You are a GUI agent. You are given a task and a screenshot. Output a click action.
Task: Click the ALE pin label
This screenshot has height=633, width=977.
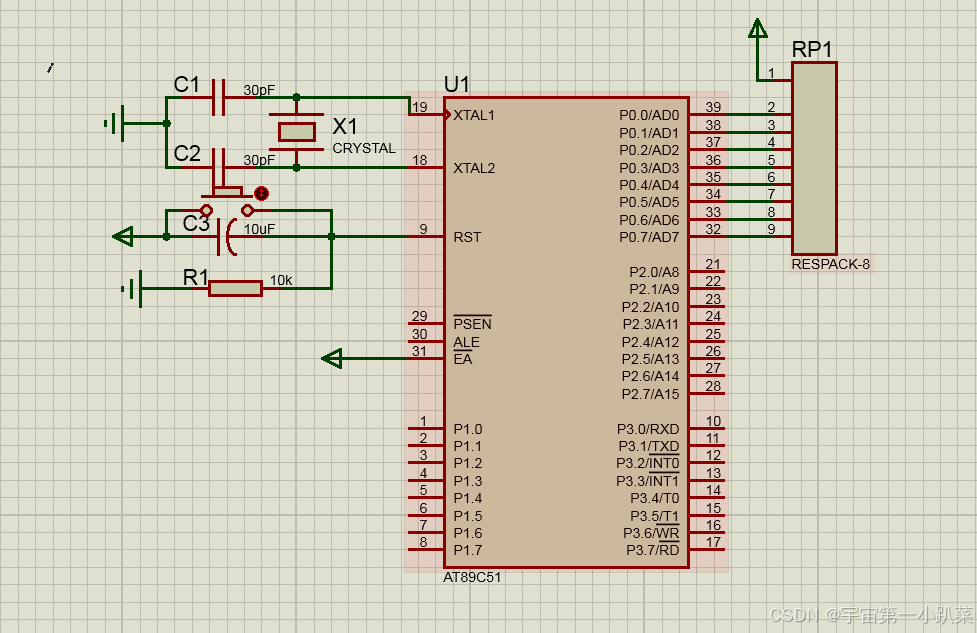[x=466, y=342]
